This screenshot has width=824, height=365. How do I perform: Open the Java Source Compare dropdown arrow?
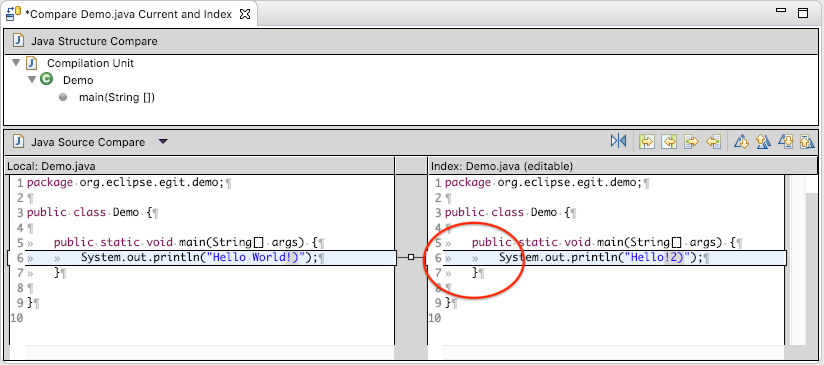tap(162, 142)
